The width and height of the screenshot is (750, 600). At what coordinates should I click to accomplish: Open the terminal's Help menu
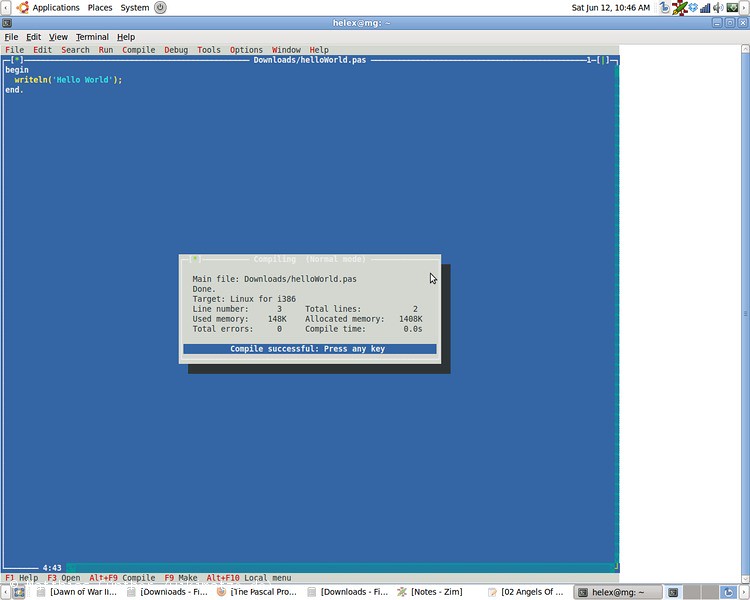point(126,37)
